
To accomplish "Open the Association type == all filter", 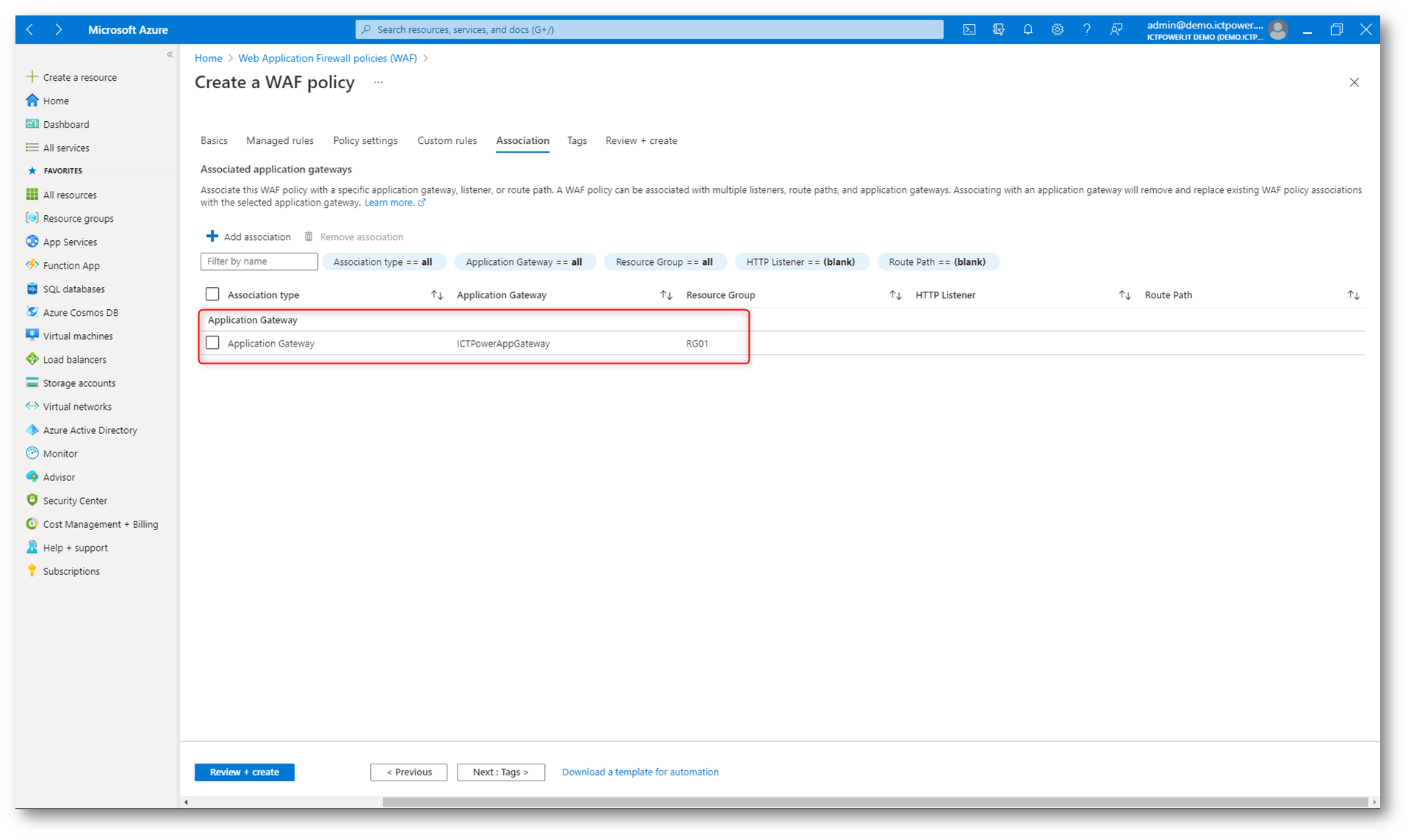I will [383, 261].
